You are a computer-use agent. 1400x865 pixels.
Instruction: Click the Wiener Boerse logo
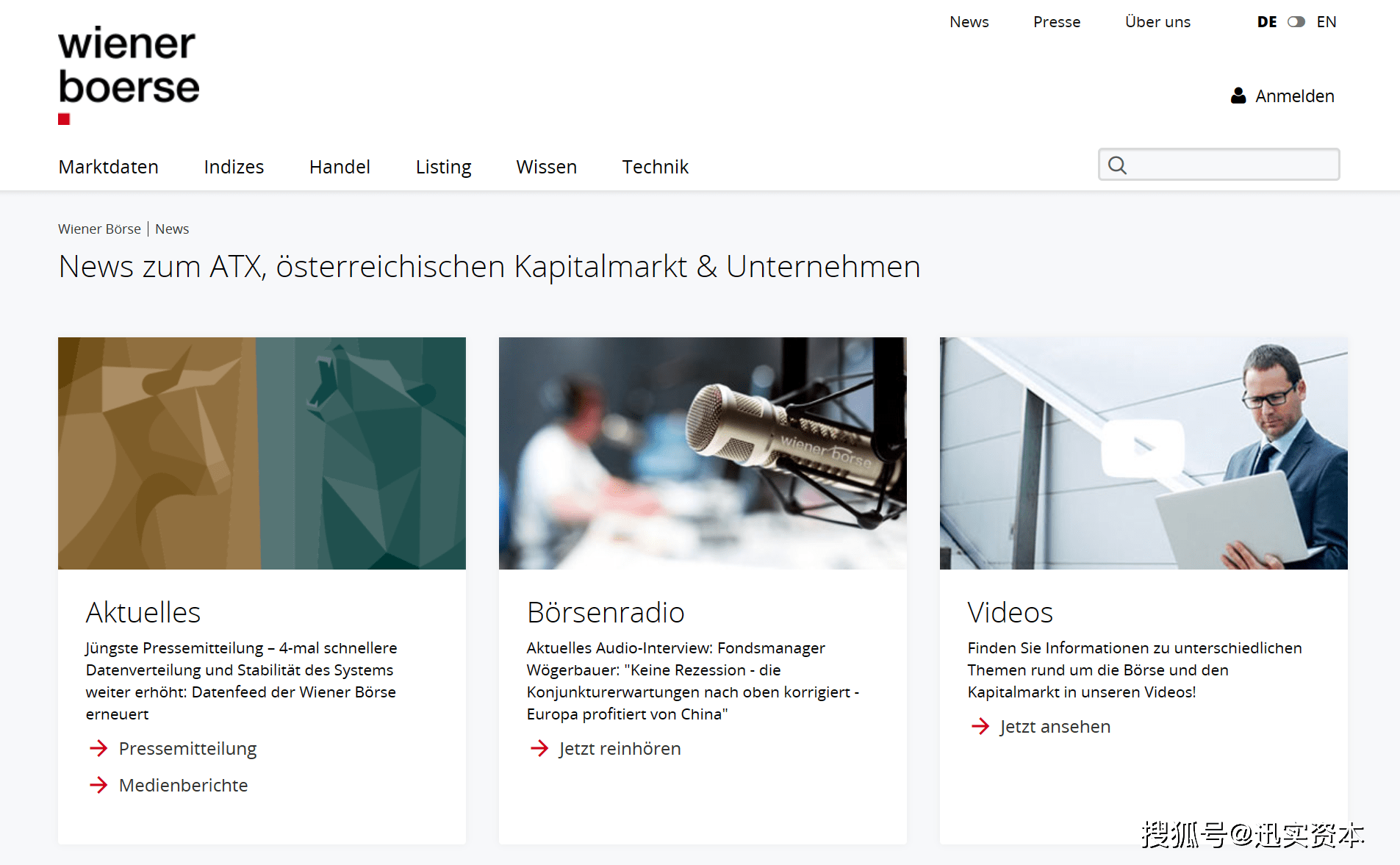(129, 75)
